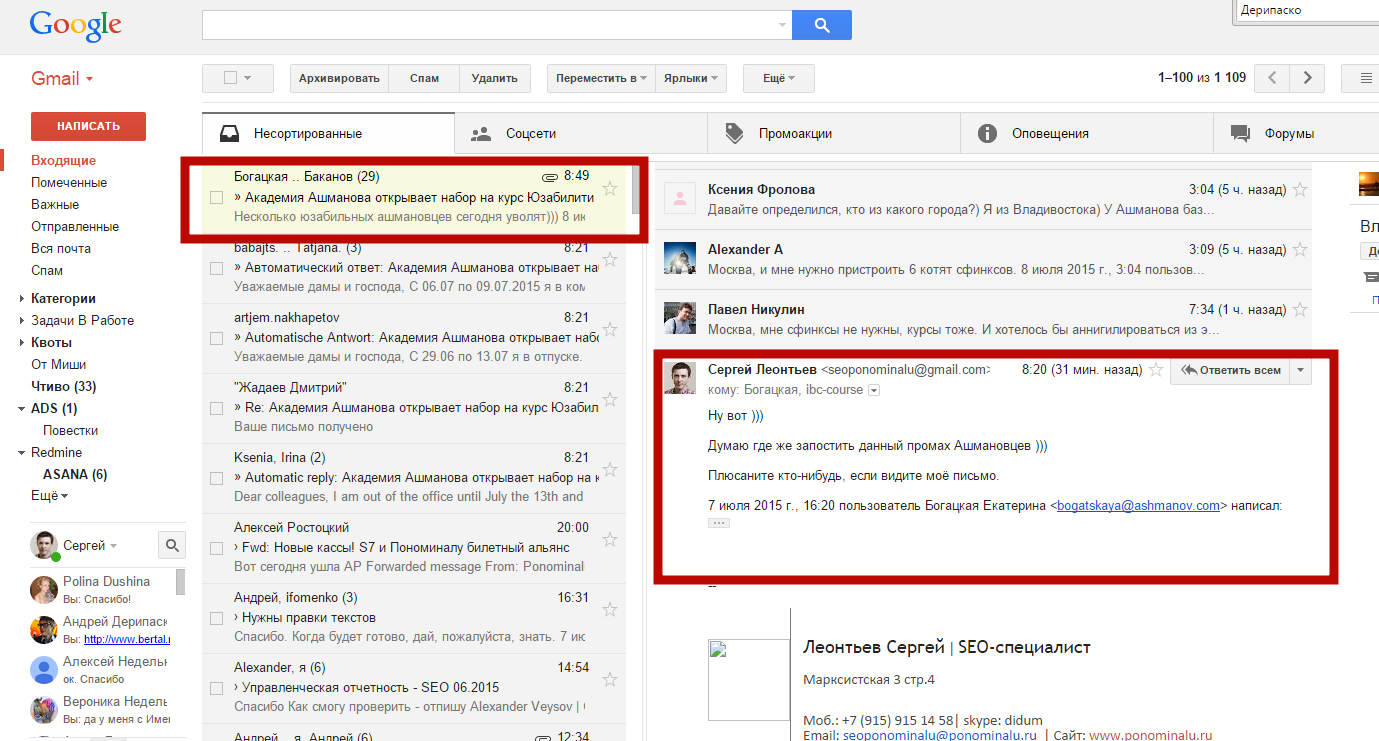
Task: Show trimmed content with the ellipsis button
Action: click(x=719, y=523)
